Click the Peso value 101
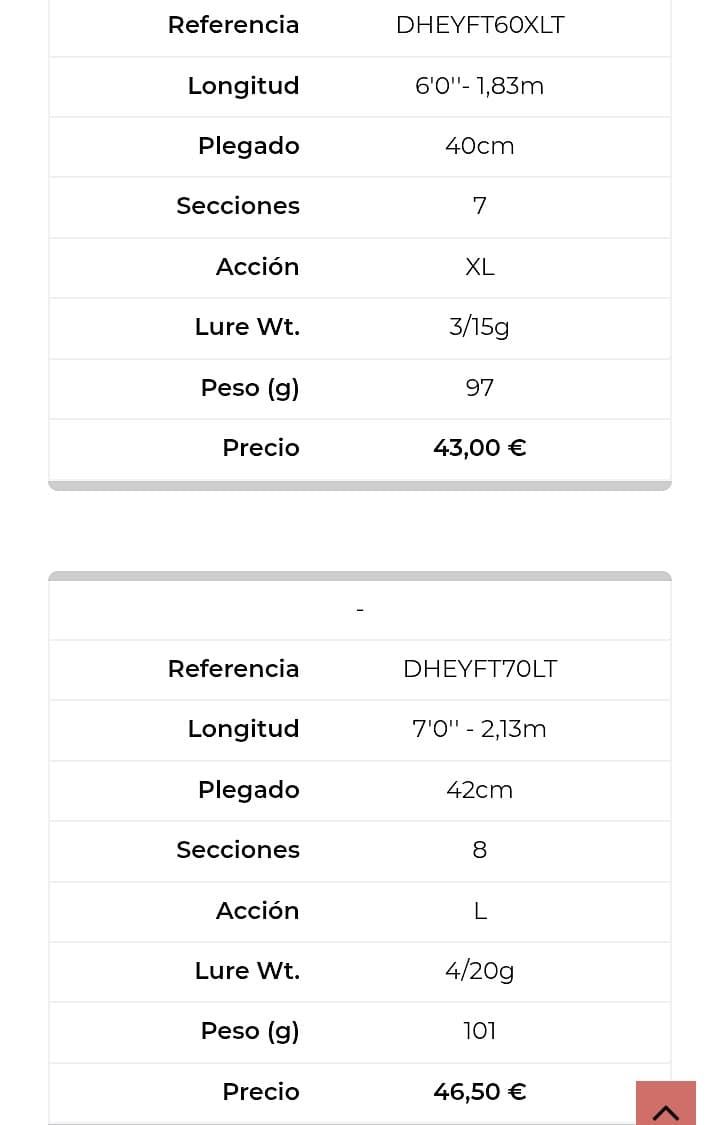Image resolution: width=710 pixels, height=1125 pixels. pyautogui.click(x=480, y=1031)
